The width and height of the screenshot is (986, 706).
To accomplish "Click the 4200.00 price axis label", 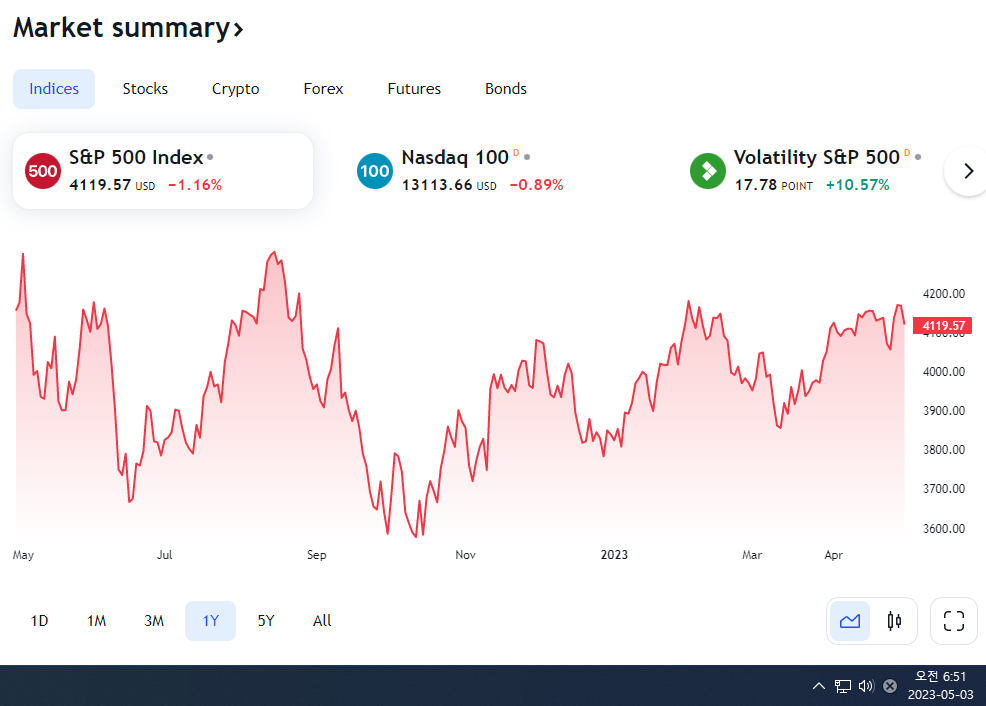I will point(943,294).
